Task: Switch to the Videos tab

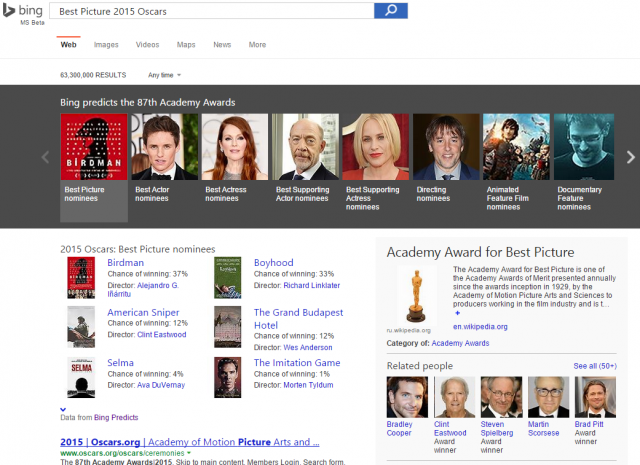Action: point(147,44)
